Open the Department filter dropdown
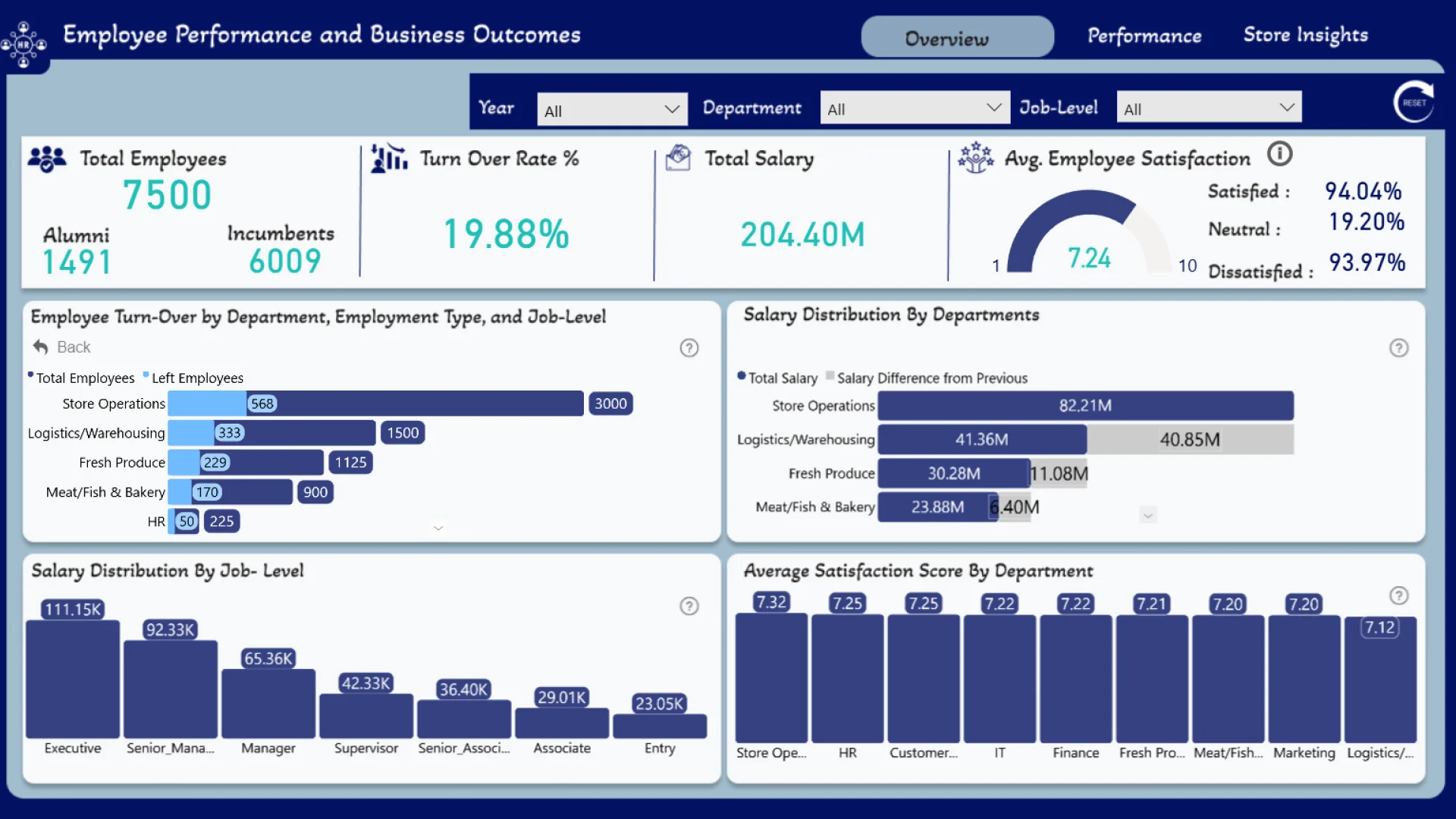 [x=915, y=108]
